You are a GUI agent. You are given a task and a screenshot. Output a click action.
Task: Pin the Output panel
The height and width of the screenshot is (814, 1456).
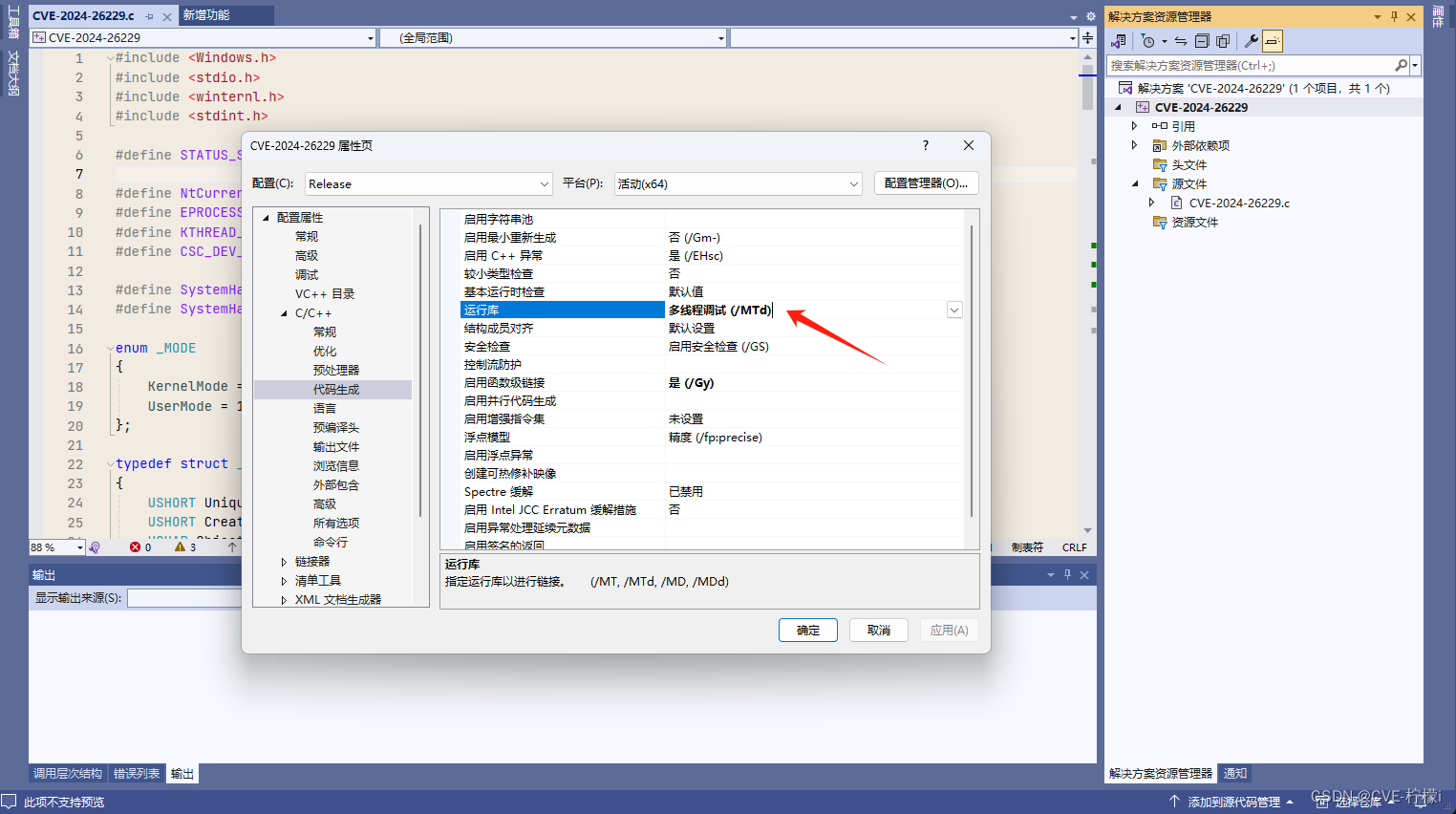coord(1067,574)
